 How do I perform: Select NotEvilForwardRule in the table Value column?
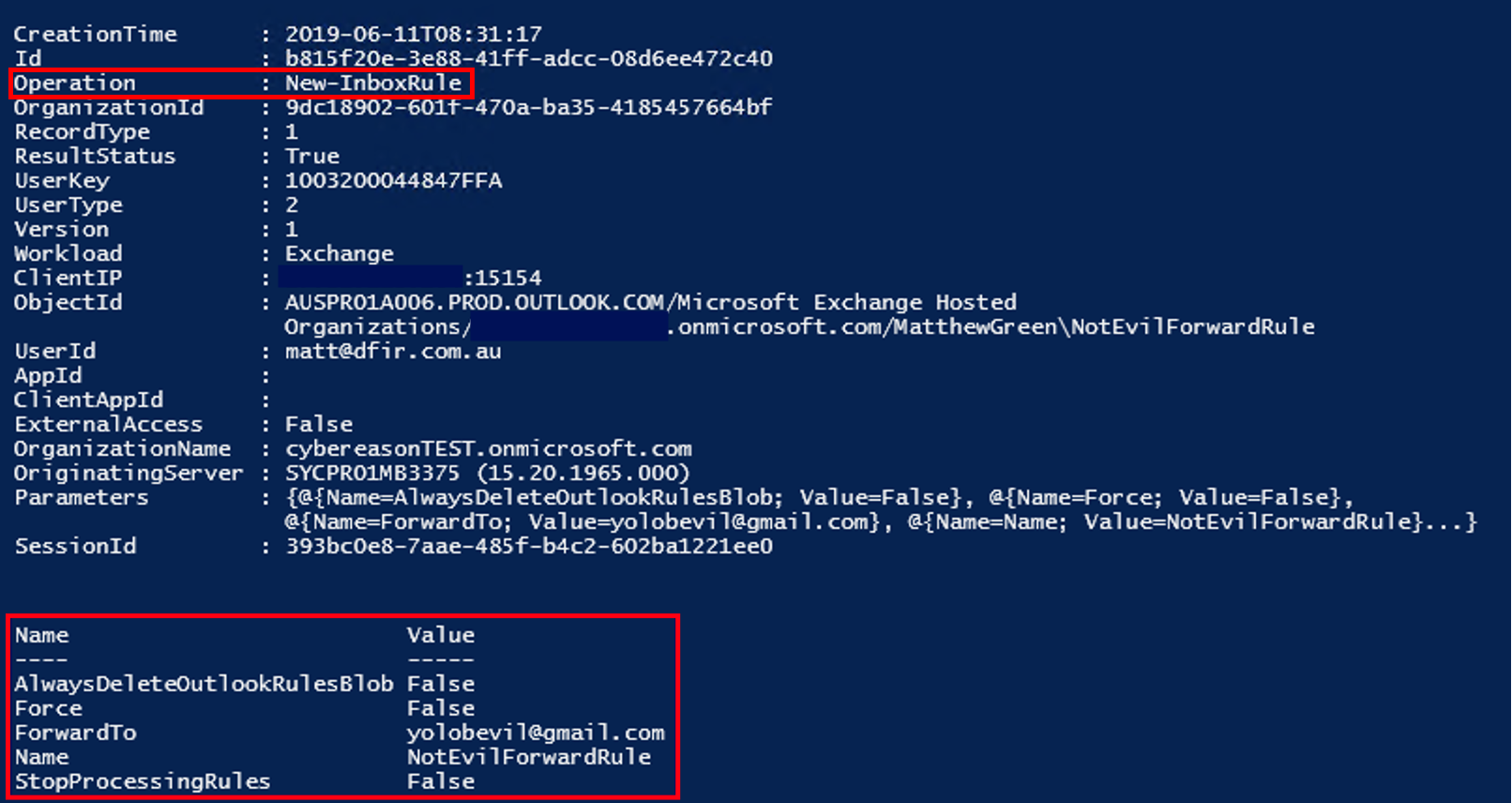click(x=529, y=757)
